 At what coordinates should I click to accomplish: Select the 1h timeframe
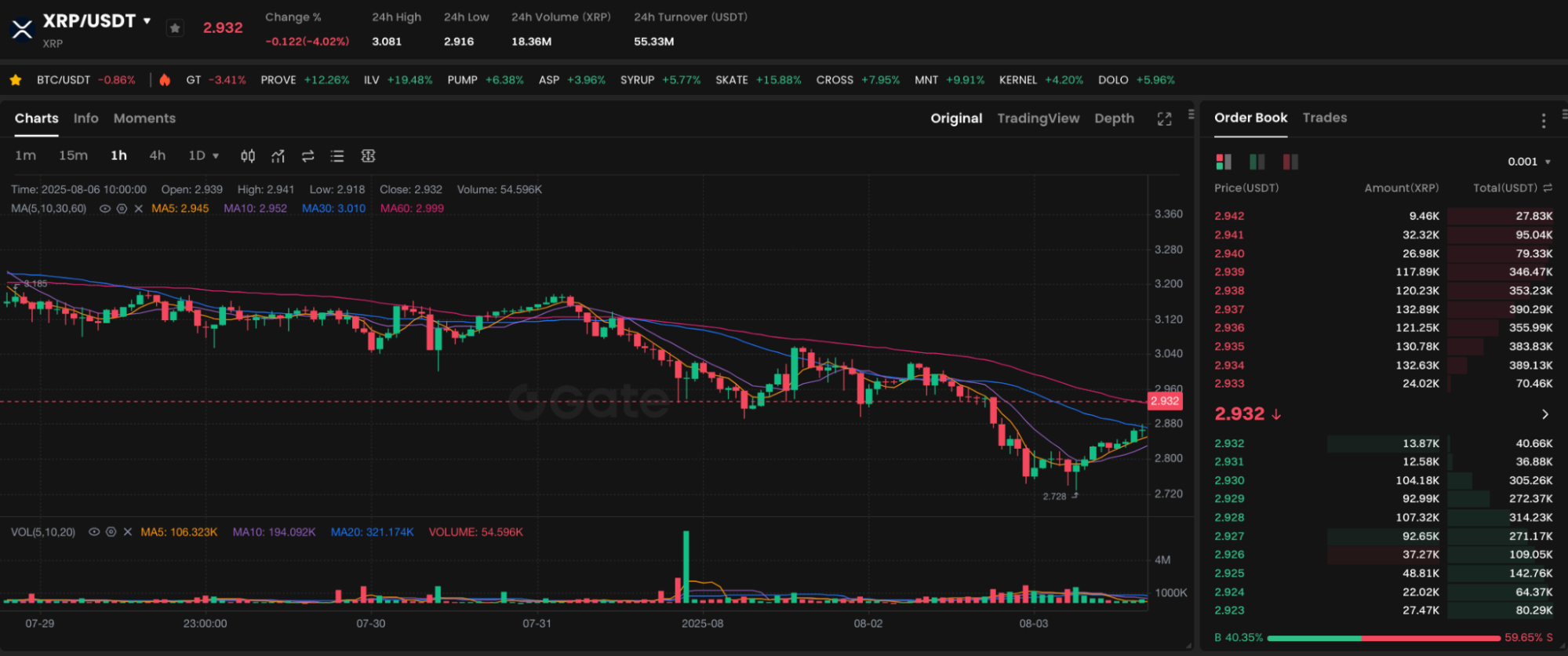pos(118,155)
